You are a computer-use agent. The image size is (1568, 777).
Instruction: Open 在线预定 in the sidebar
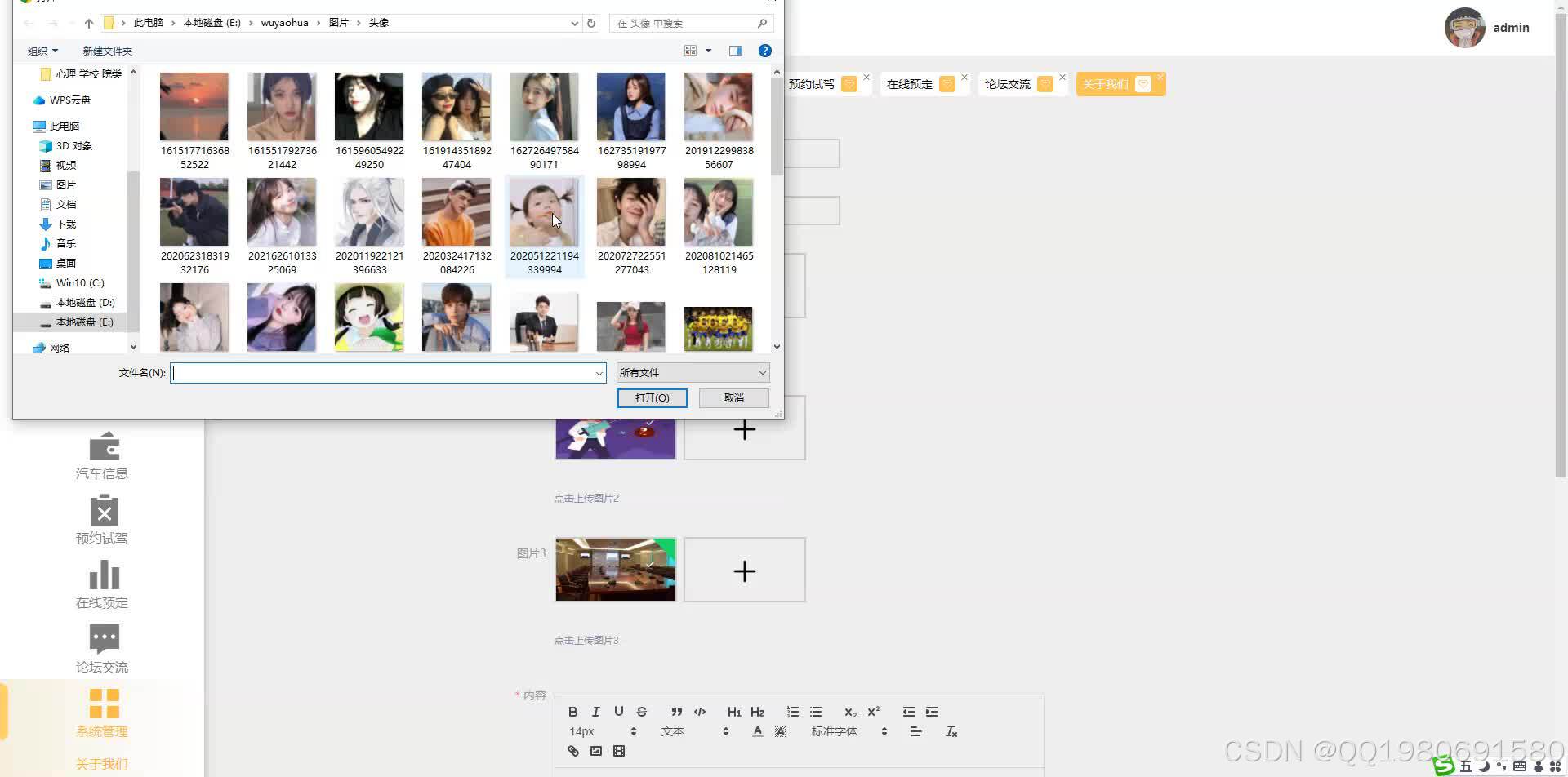coord(102,584)
